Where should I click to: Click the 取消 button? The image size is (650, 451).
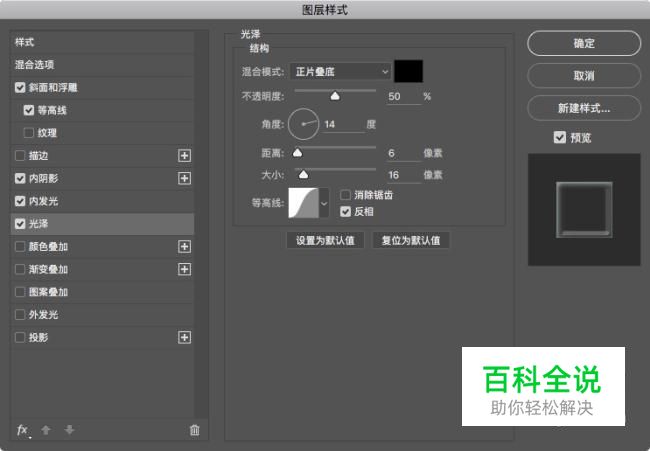pyautogui.click(x=584, y=75)
